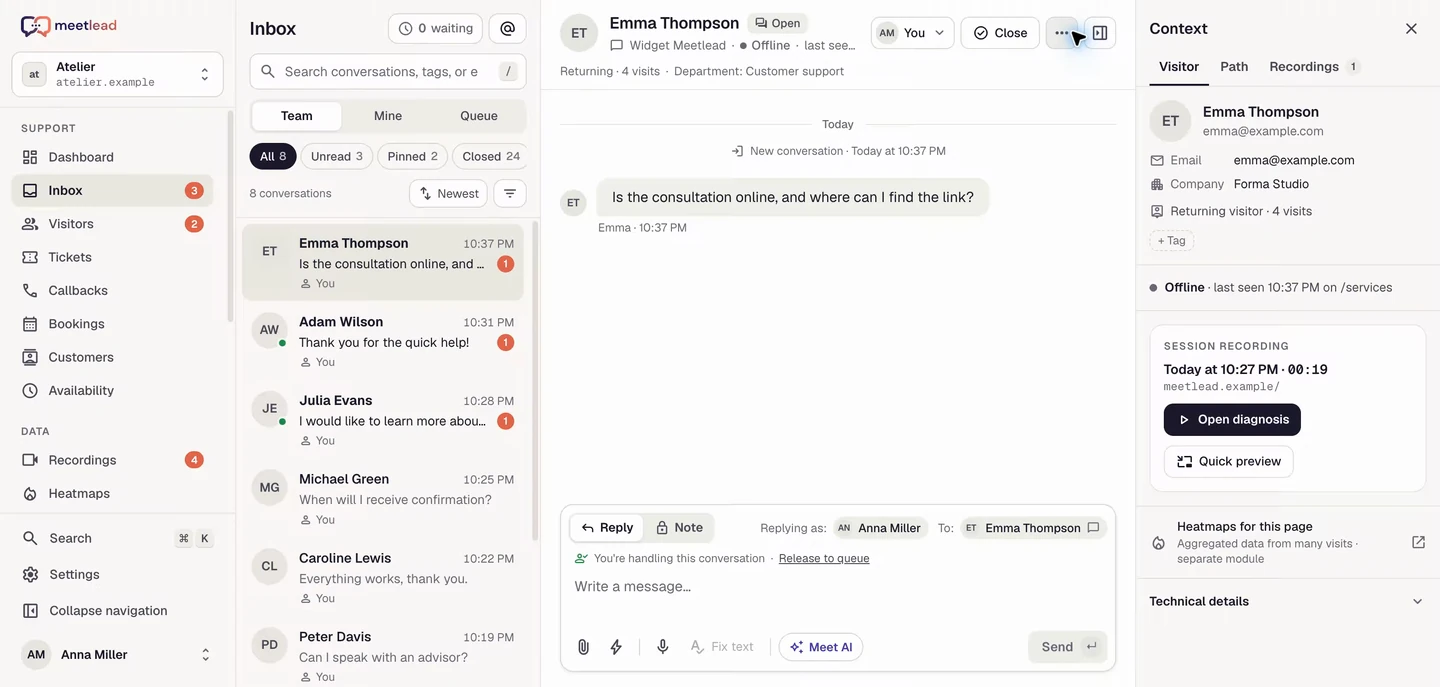Click Open diagnosis button

pyautogui.click(x=1232, y=420)
